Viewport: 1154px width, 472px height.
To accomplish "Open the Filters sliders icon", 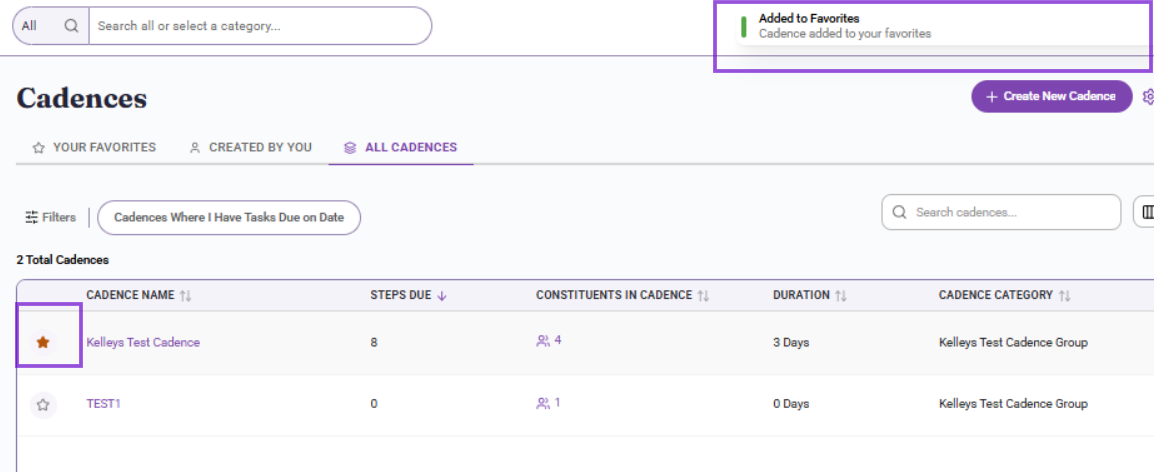I will 32,217.
